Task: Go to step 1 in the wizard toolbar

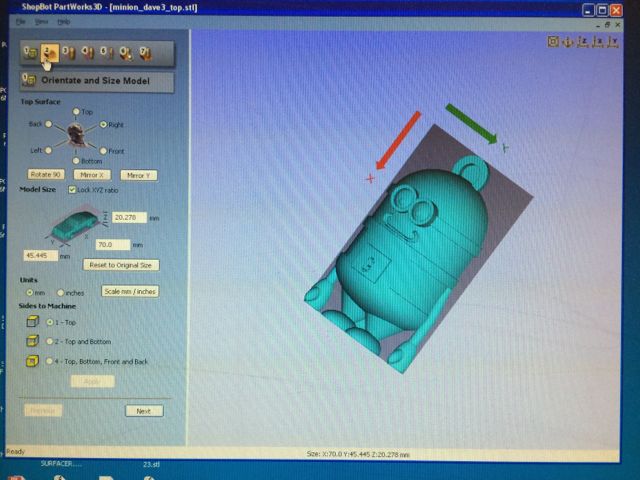Action: (30, 53)
